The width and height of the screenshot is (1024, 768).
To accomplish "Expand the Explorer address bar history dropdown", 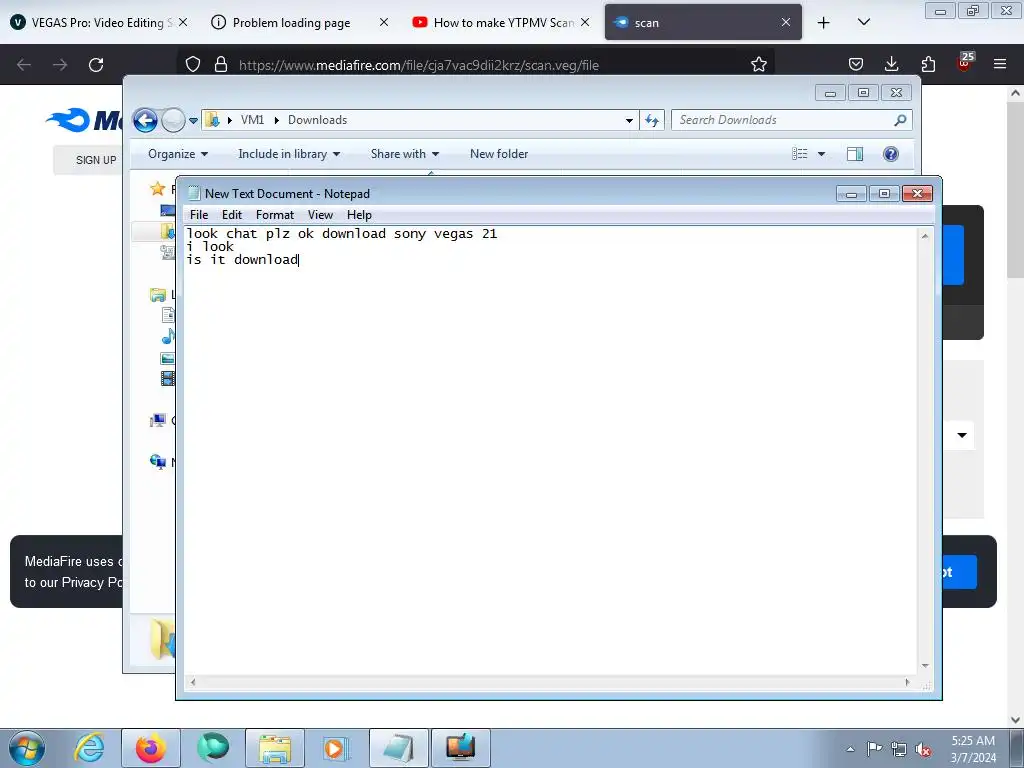I will click(630, 120).
